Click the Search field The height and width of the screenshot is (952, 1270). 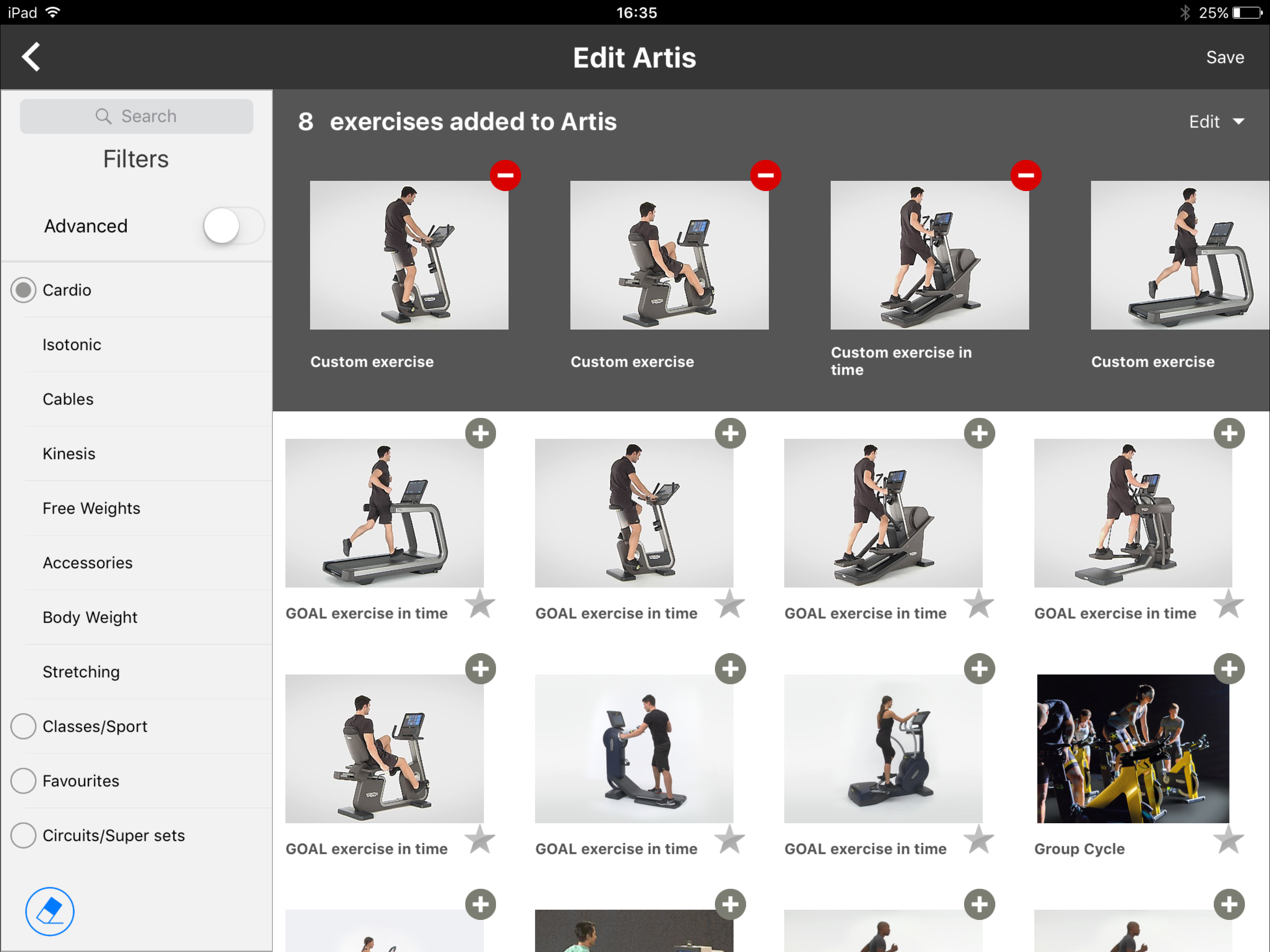pos(137,117)
